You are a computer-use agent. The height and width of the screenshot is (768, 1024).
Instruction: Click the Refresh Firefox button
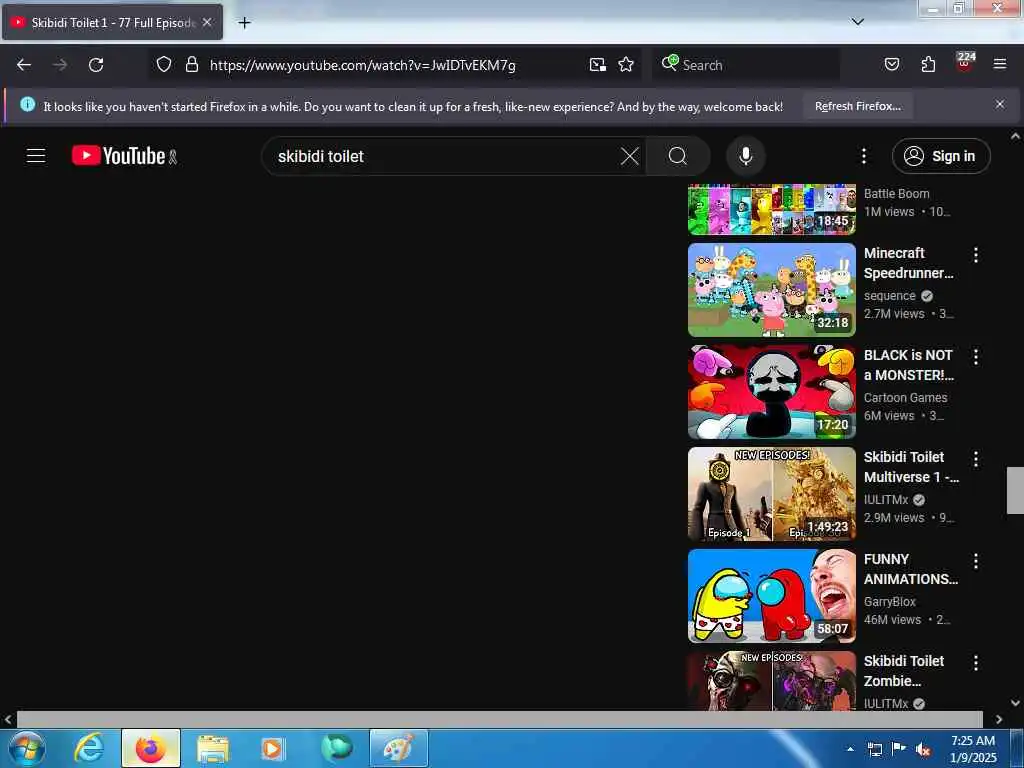click(857, 106)
